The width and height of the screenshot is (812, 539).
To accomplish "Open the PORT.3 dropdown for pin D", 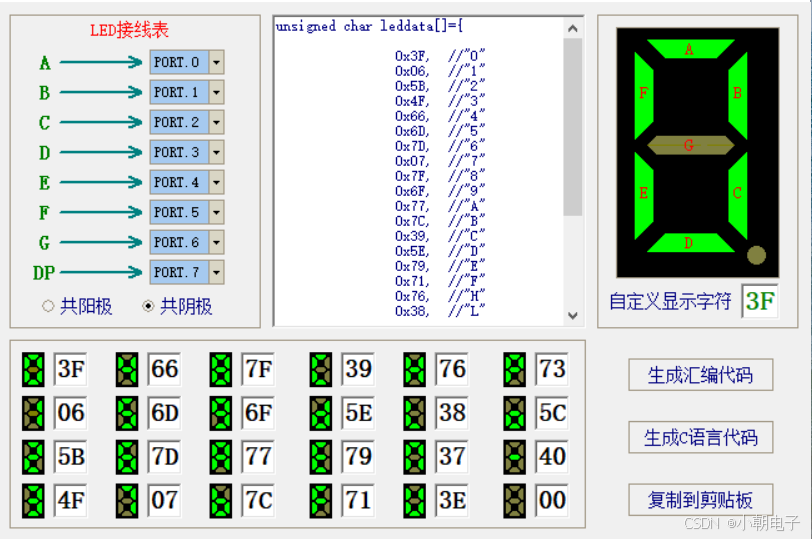I will tap(216, 152).
